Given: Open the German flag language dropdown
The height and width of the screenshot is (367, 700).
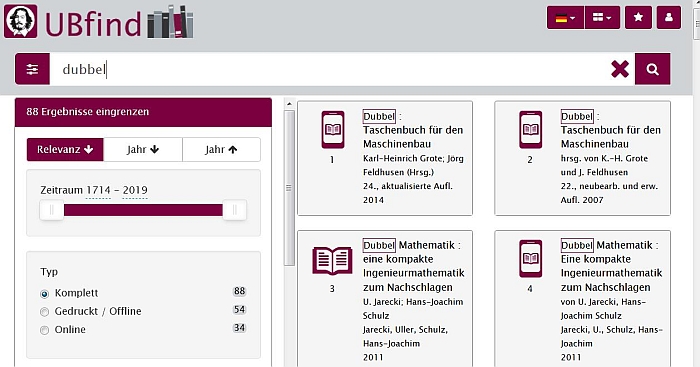Looking at the screenshot, I should [x=565, y=17].
